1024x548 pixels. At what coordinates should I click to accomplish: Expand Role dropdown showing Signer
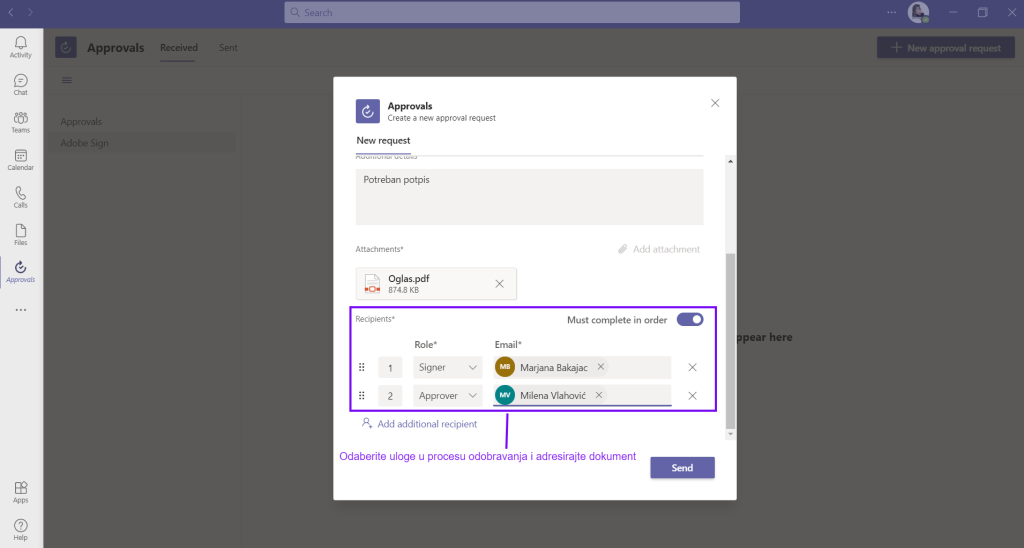(448, 368)
